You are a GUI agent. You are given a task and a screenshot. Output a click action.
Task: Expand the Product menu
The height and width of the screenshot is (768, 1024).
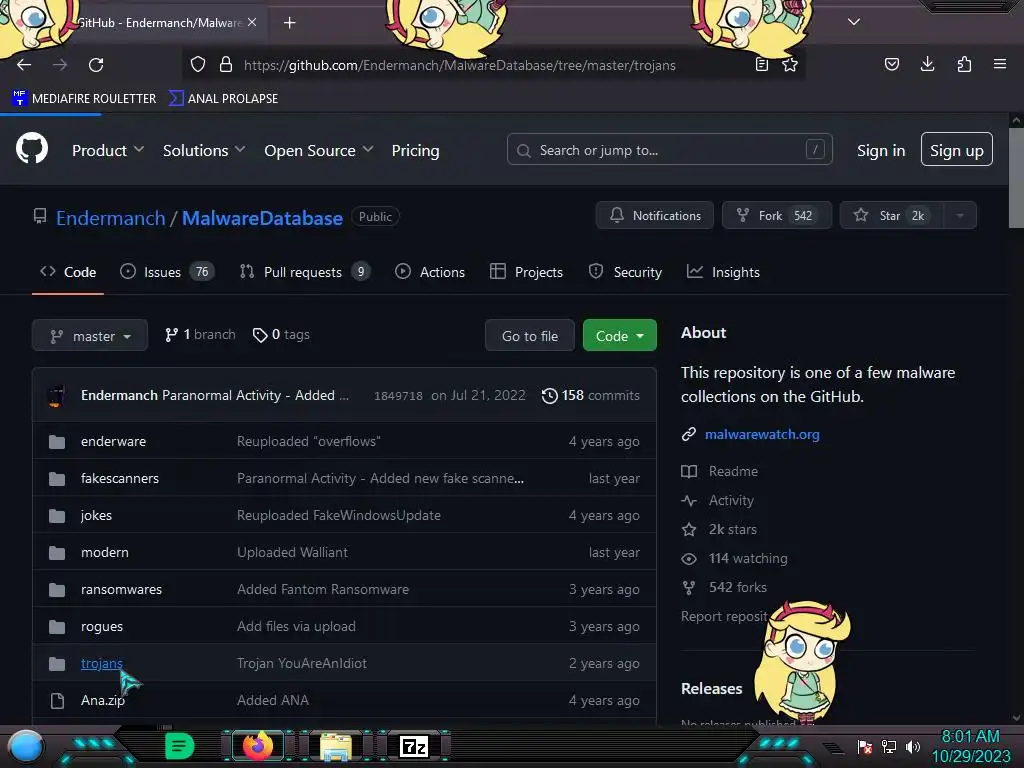pos(108,150)
